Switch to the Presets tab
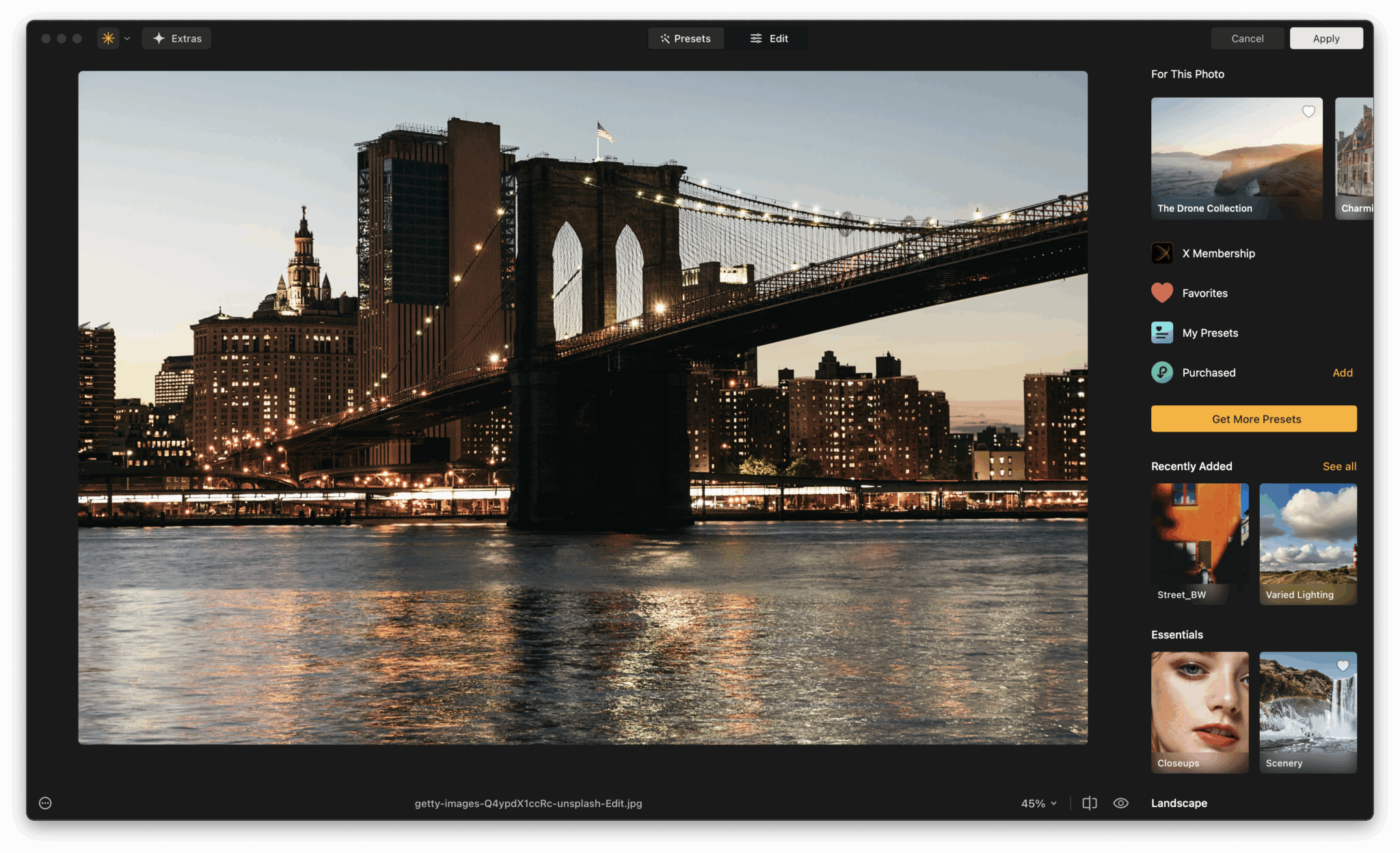This screenshot has height=853, width=1400. click(686, 38)
